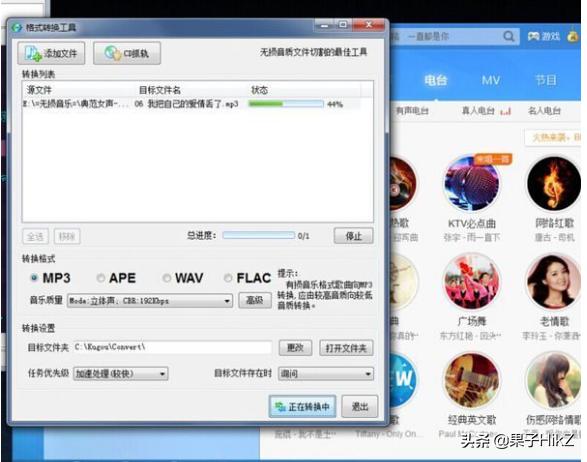Screen dimensions: 587x462
Task: Click the CD抓轨 rip CD button
Action: [x=127, y=53]
